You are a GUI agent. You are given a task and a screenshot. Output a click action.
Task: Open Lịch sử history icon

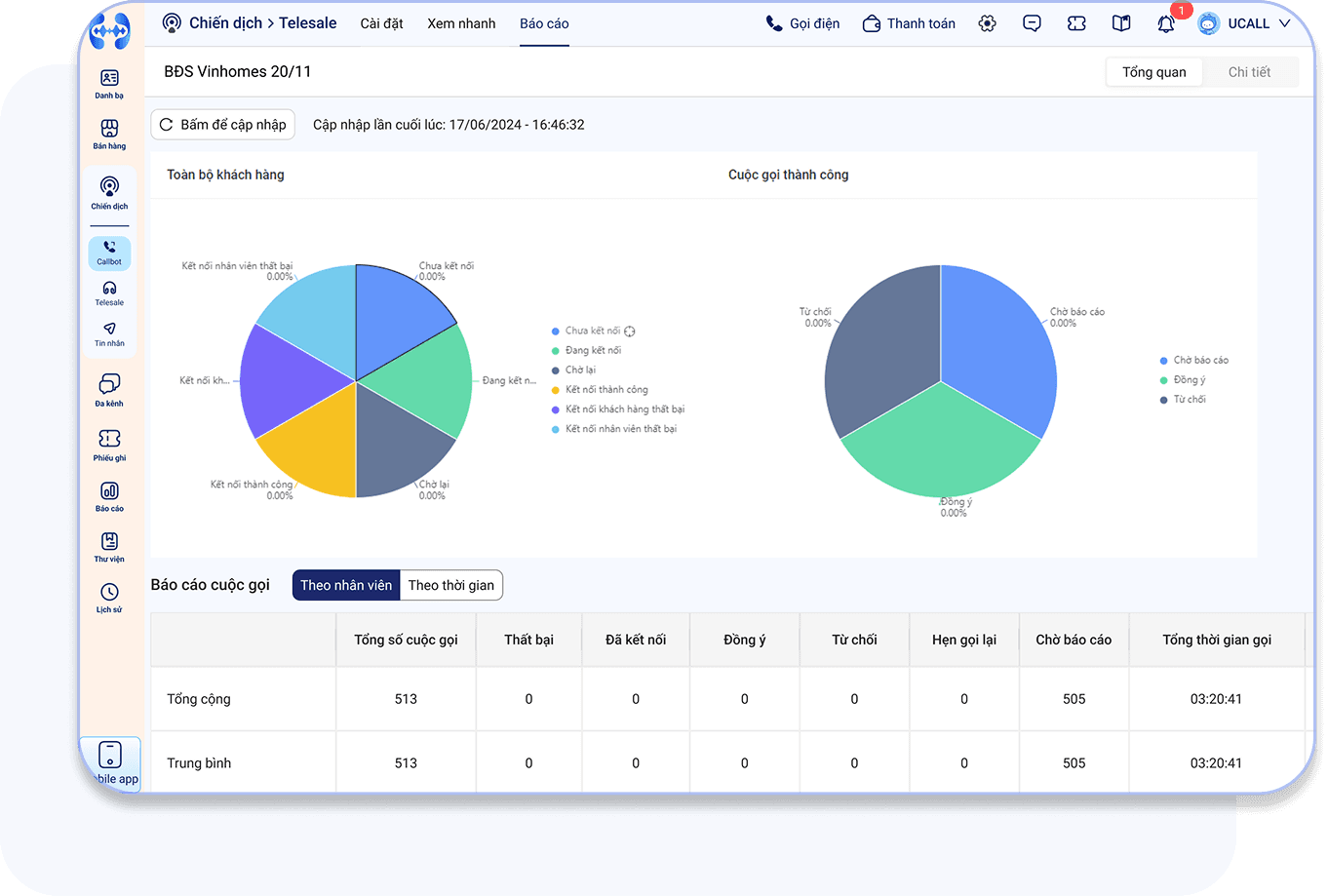tap(109, 596)
